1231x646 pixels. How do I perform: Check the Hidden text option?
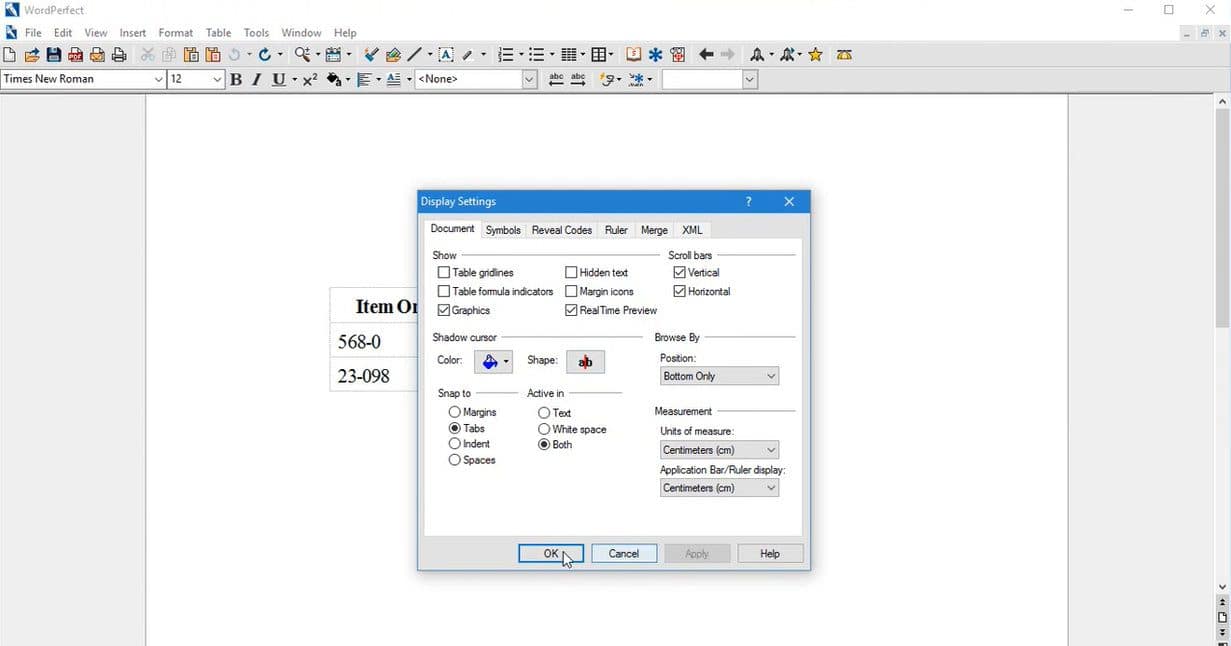click(571, 272)
